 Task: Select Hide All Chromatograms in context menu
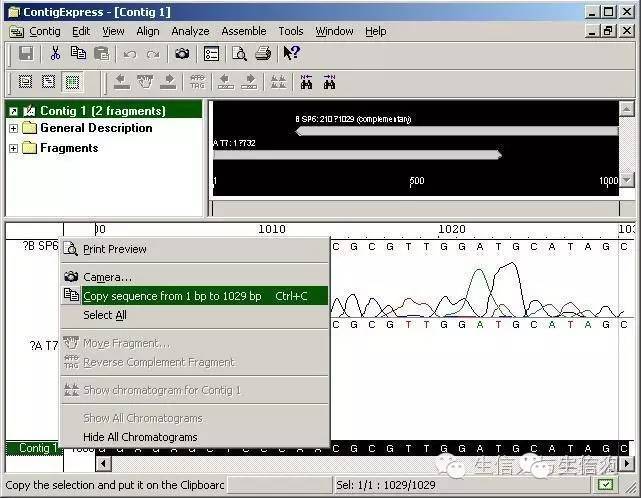coord(140,437)
